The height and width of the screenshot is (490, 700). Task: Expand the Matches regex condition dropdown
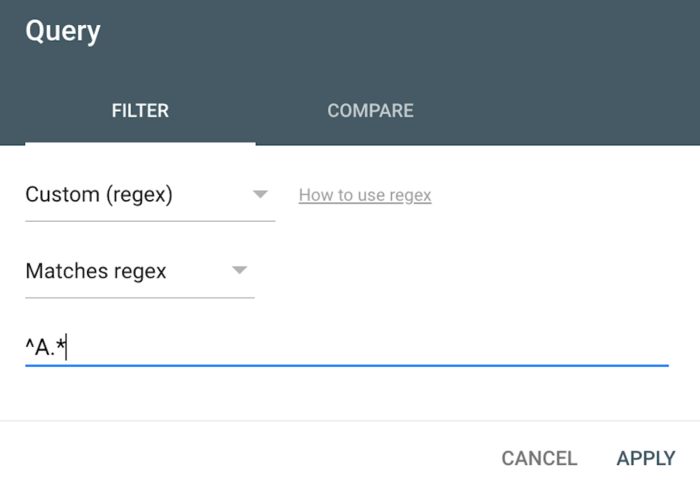[x=140, y=271]
